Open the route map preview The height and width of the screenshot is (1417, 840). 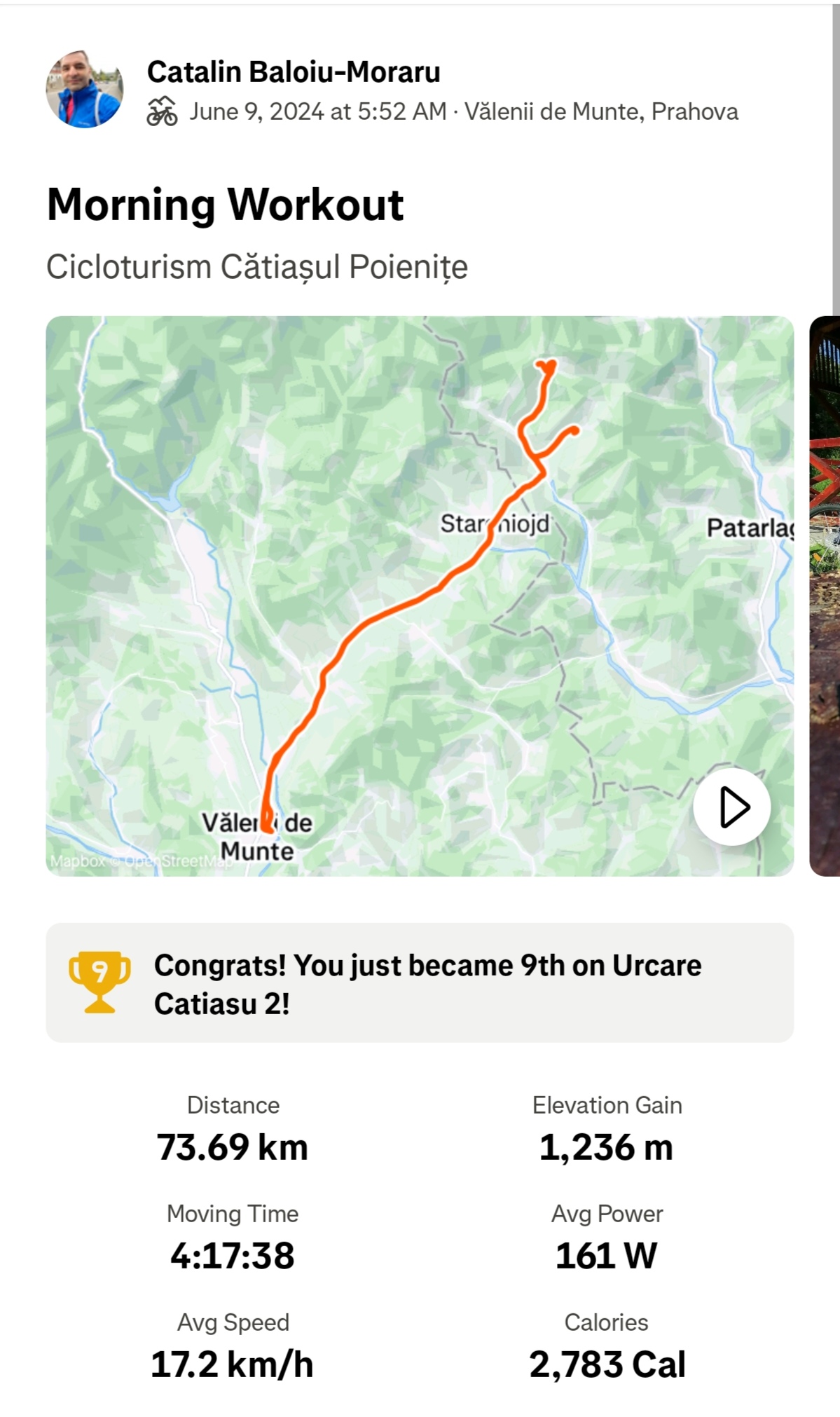[420, 596]
